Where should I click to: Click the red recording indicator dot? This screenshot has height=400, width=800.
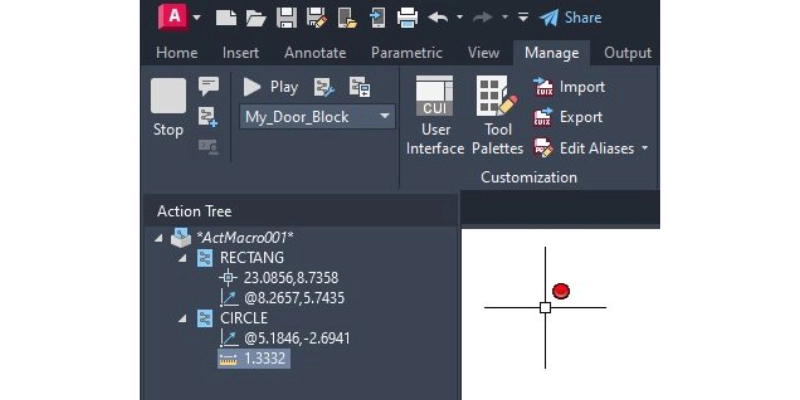tap(561, 291)
